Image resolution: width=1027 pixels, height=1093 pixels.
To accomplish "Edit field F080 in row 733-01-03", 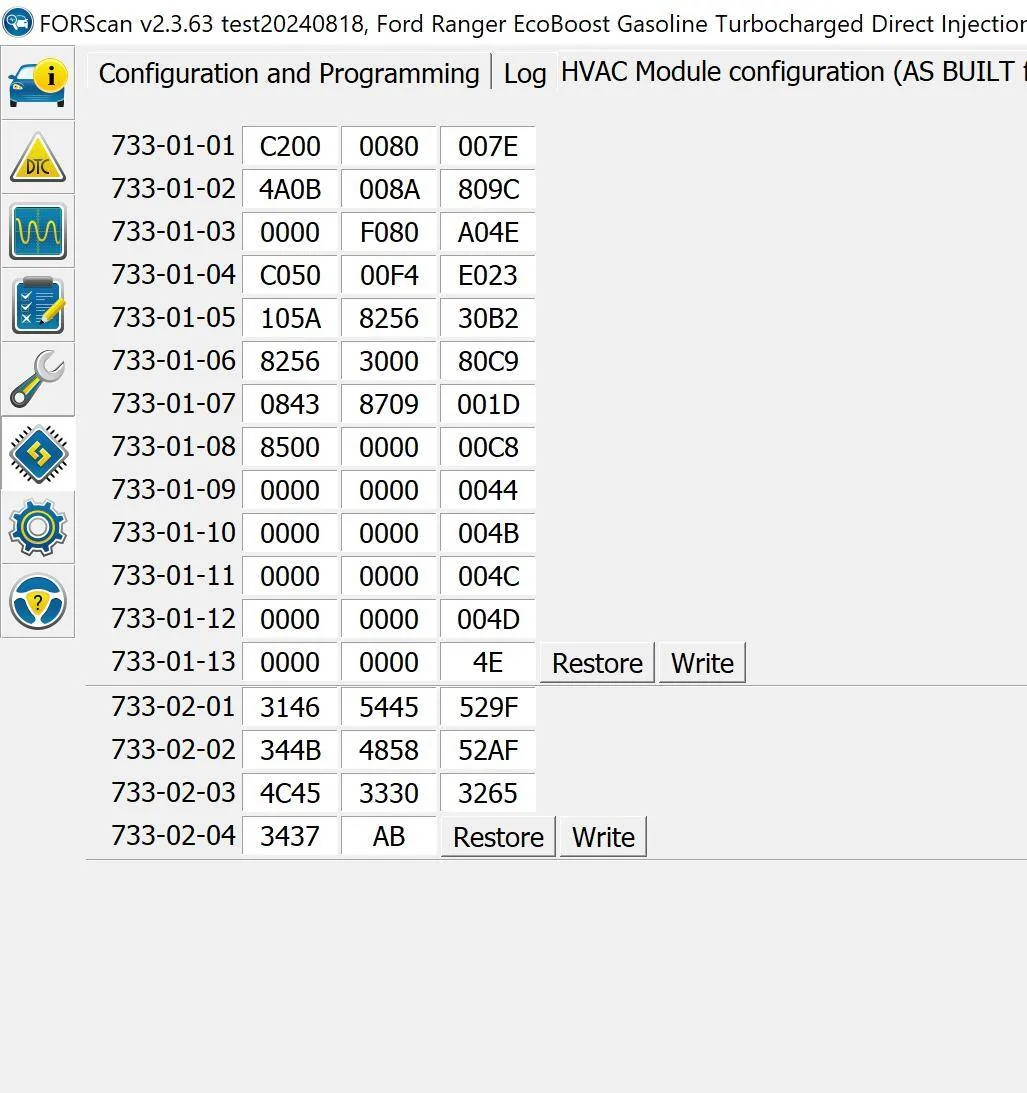I will [389, 232].
